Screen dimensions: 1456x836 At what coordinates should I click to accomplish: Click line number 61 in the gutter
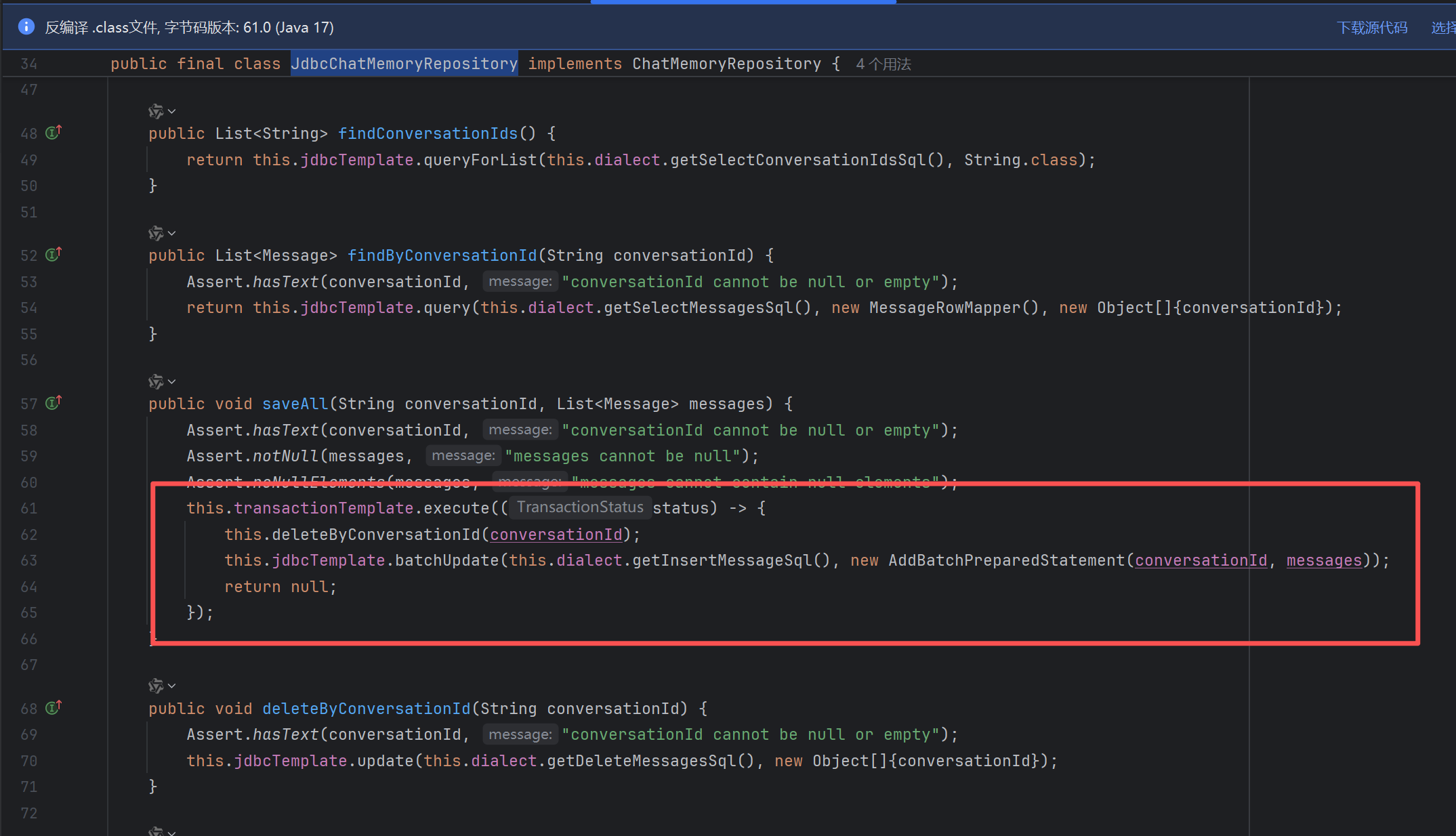28,509
